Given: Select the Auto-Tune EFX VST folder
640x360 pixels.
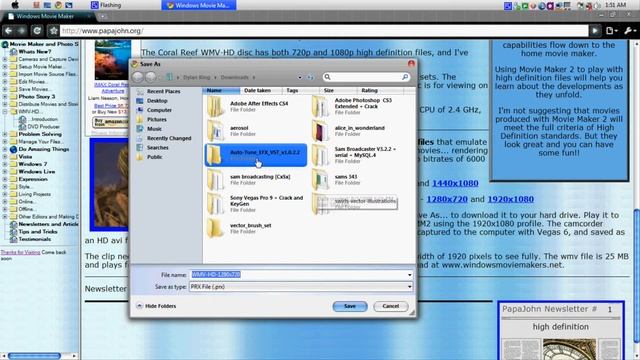Looking at the screenshot, I should 256,155.
